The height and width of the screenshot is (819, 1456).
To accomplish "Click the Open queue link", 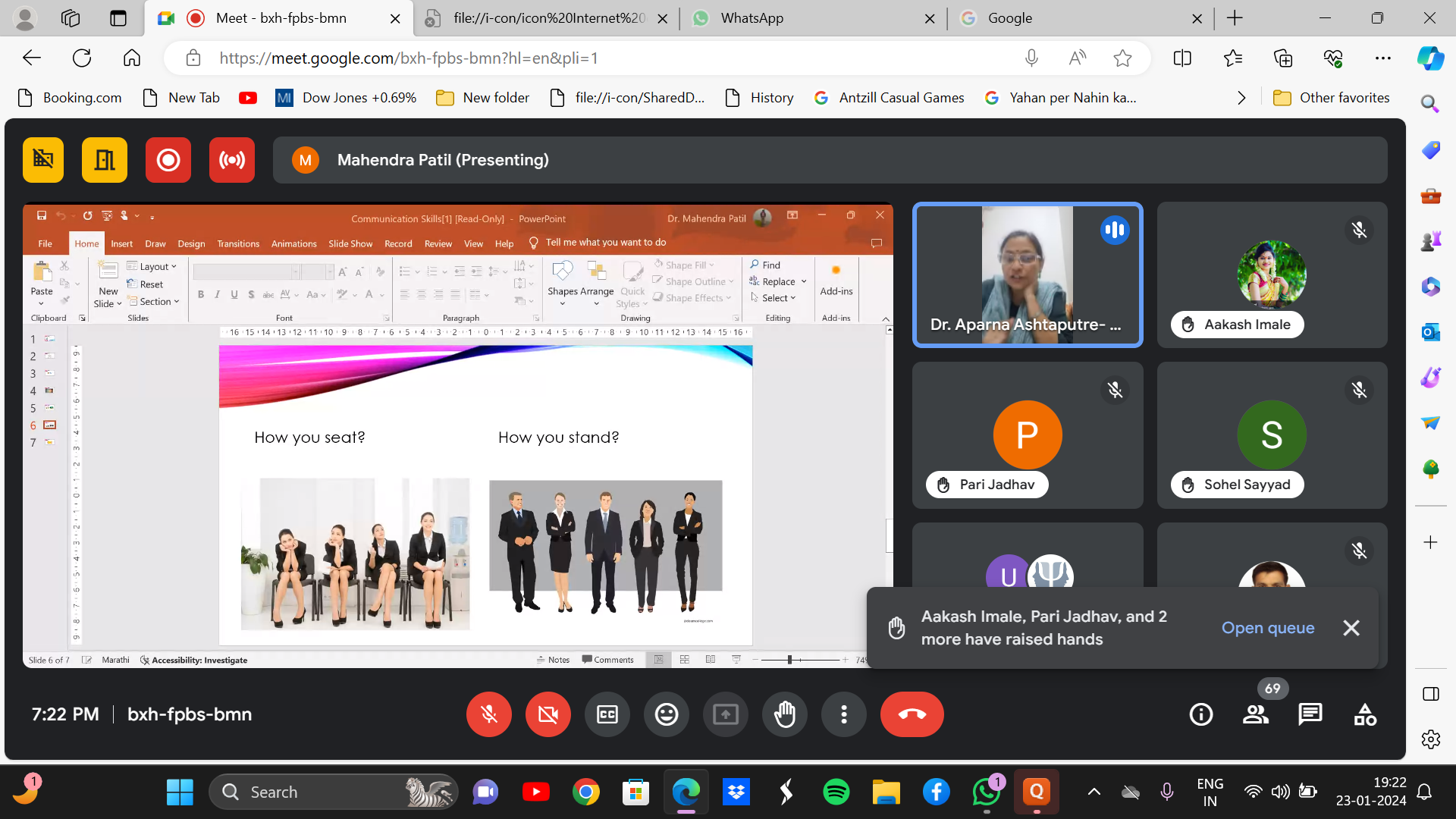I will 1267,628.
